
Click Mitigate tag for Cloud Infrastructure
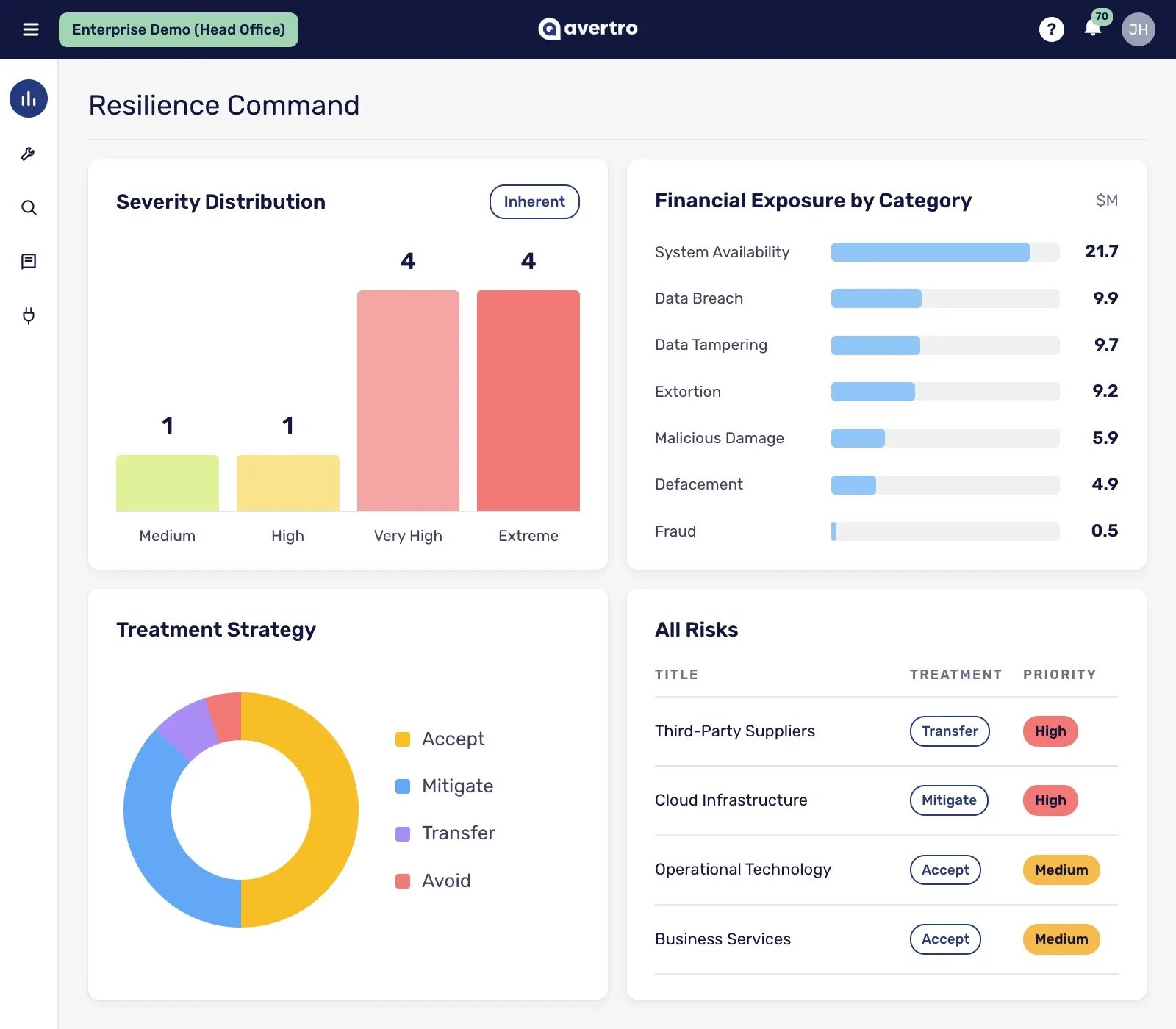click(949, 800)
